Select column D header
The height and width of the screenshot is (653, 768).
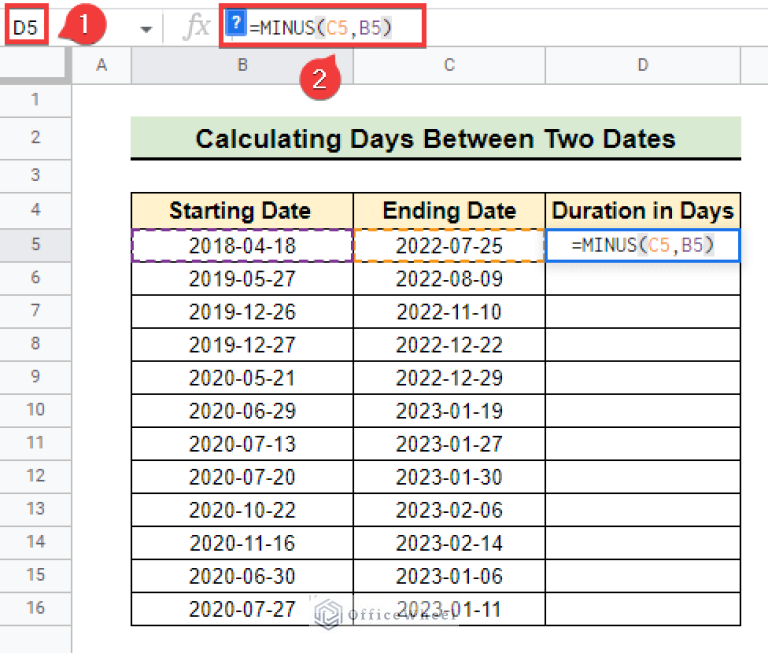click(x=642, y=65)
